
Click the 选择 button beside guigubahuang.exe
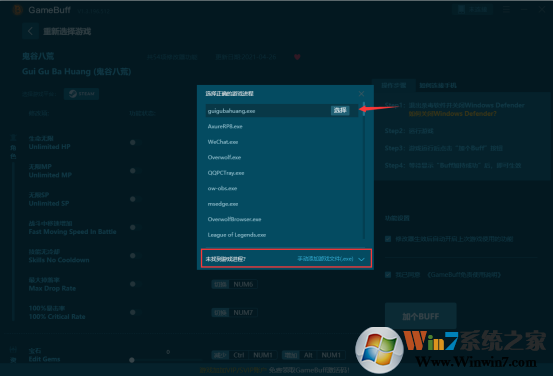(x=340, y=110)
